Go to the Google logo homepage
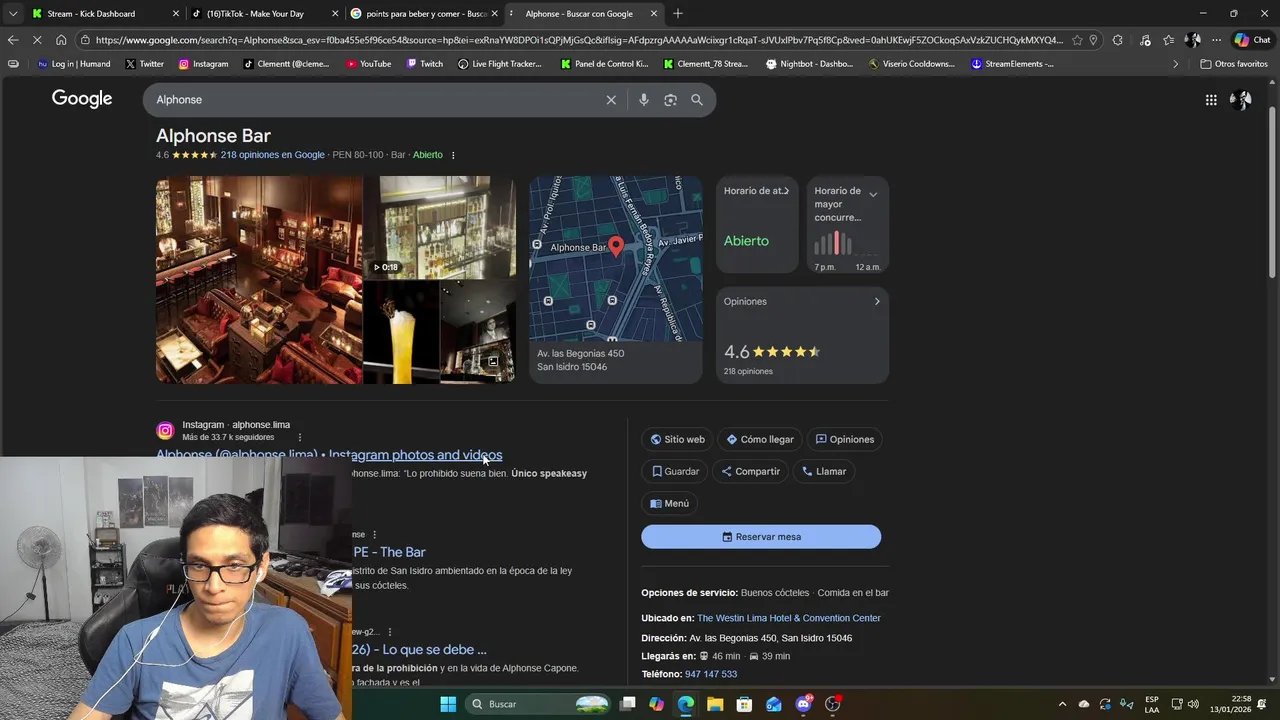The width and height of the screenshot is (1280, 720). tap(82, 99)
